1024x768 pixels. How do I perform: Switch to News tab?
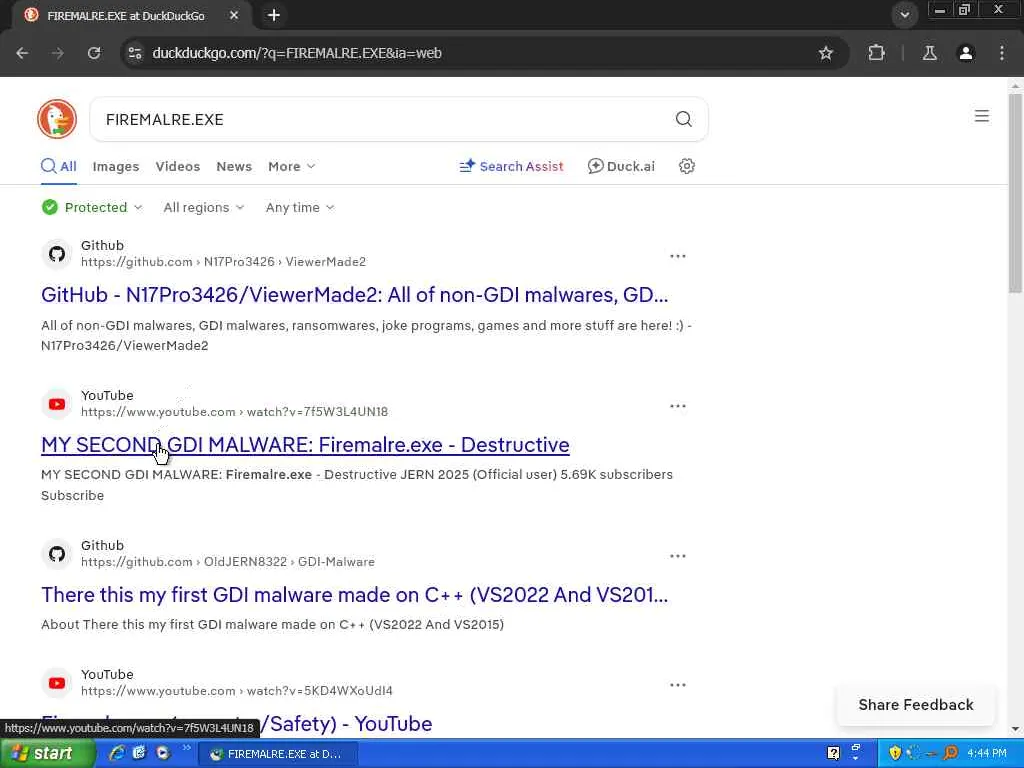pyautogui.click(x=234, y=167)
